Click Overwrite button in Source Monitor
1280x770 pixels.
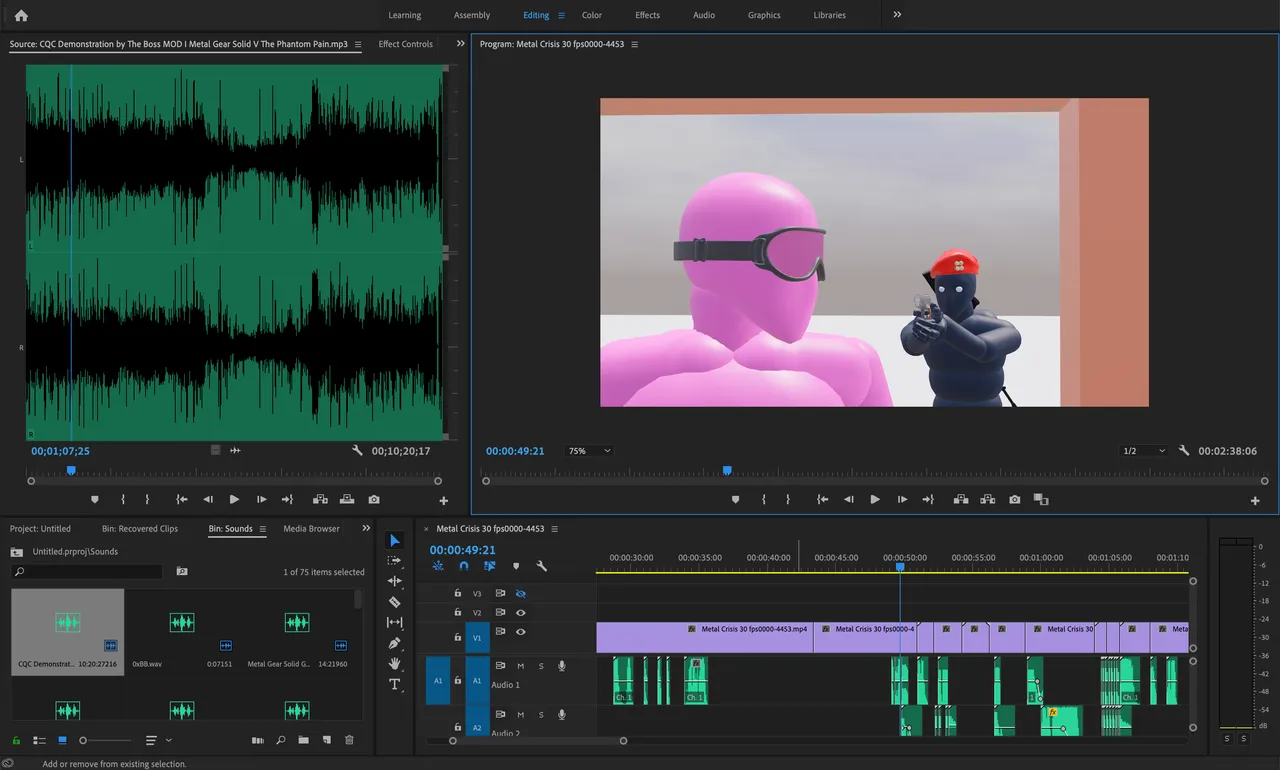pyautogui.click(x=346, y=499)
